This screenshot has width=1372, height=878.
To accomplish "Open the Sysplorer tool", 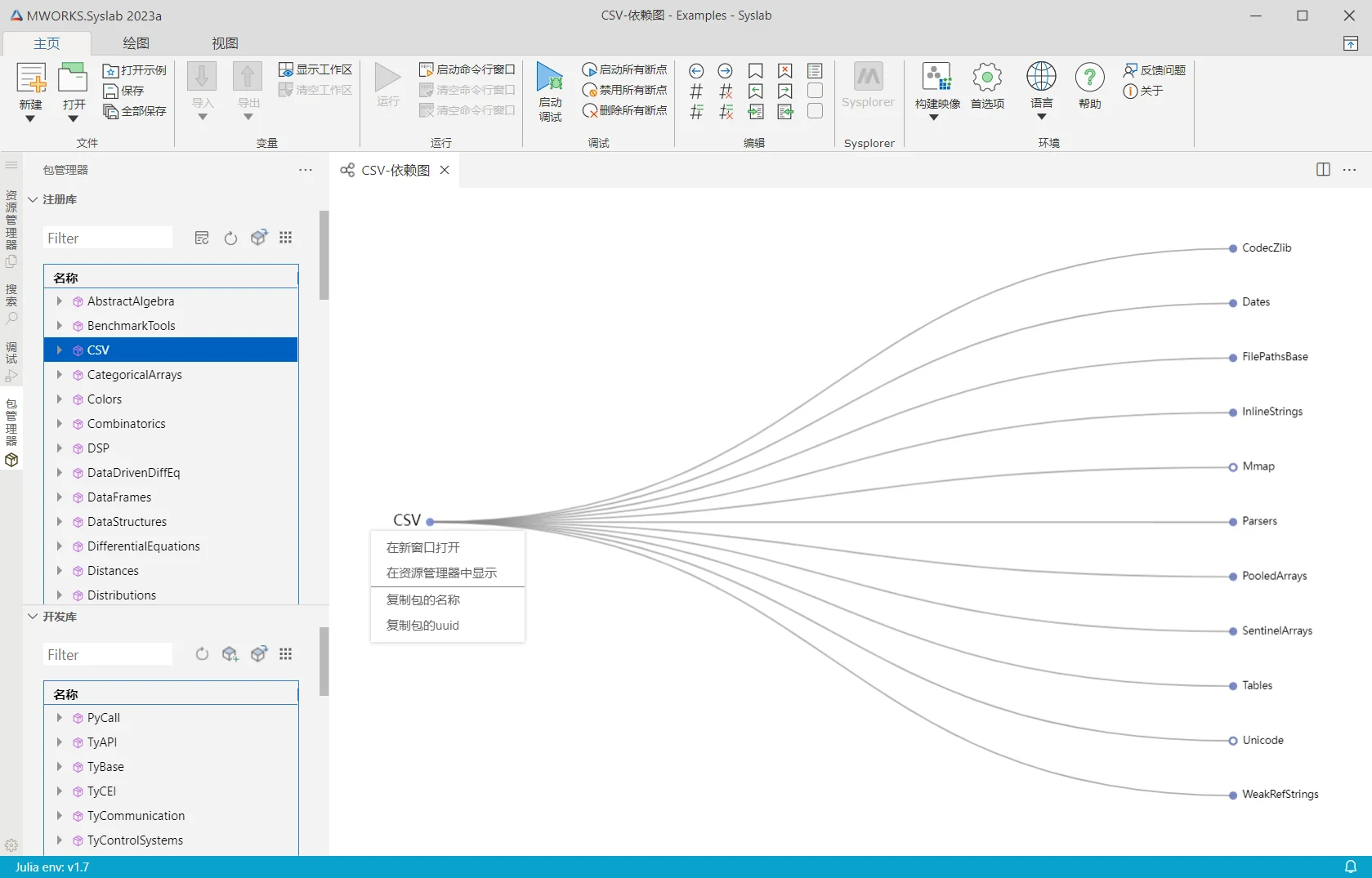I will tap(869, 86).
